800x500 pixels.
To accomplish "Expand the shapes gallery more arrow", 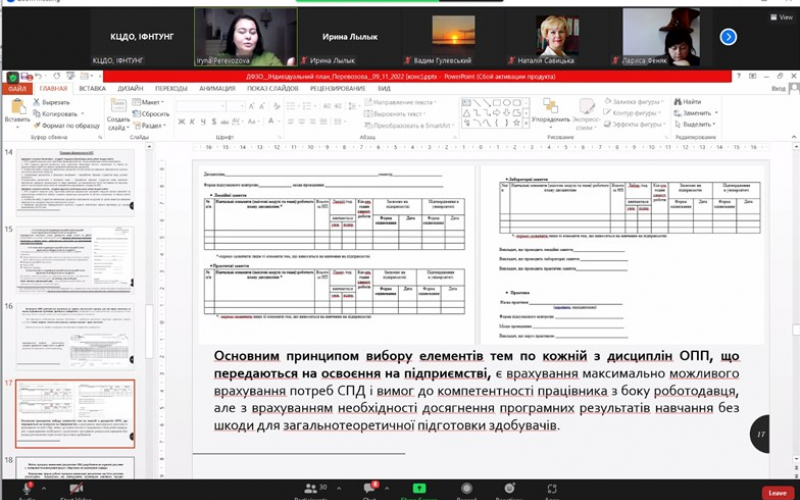I will 526,123.
